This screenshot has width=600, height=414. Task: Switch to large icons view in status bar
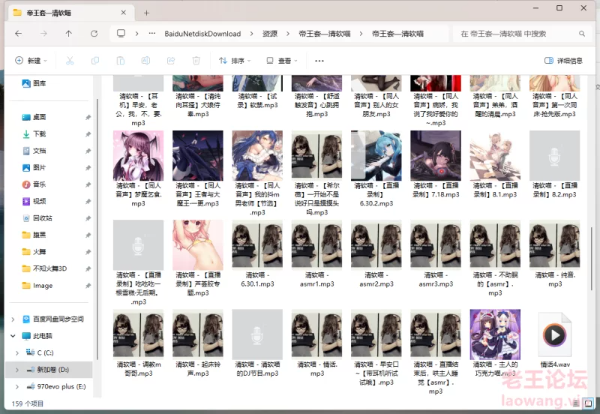point(589,403)
